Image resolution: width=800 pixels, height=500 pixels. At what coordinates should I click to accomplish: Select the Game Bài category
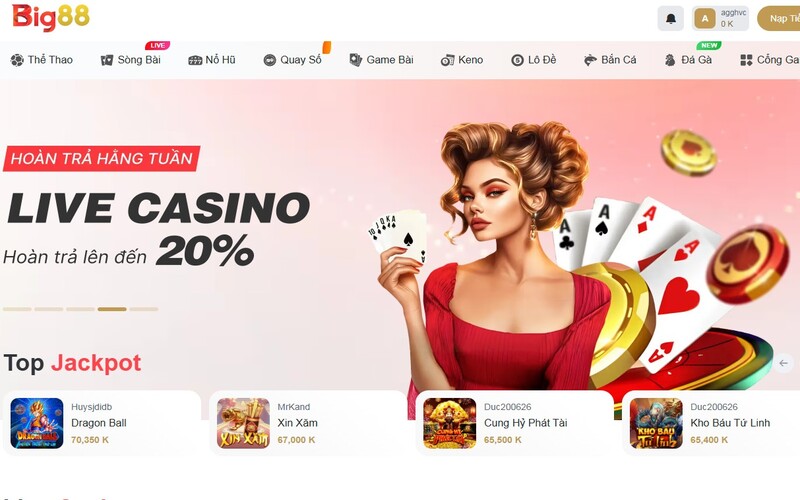(x=381, y=60)
